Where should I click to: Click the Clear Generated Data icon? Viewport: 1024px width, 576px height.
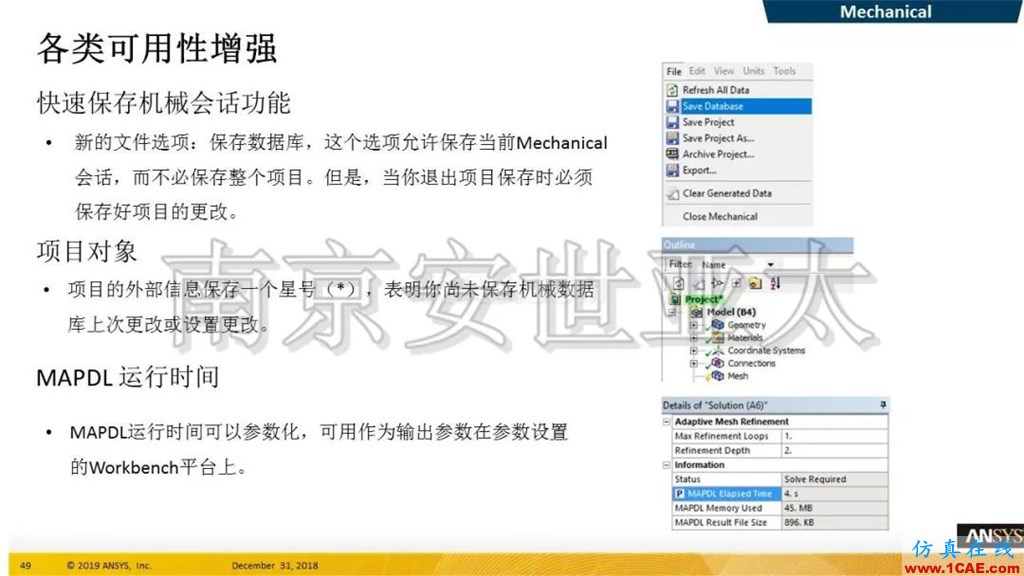(x=673, y=193)
